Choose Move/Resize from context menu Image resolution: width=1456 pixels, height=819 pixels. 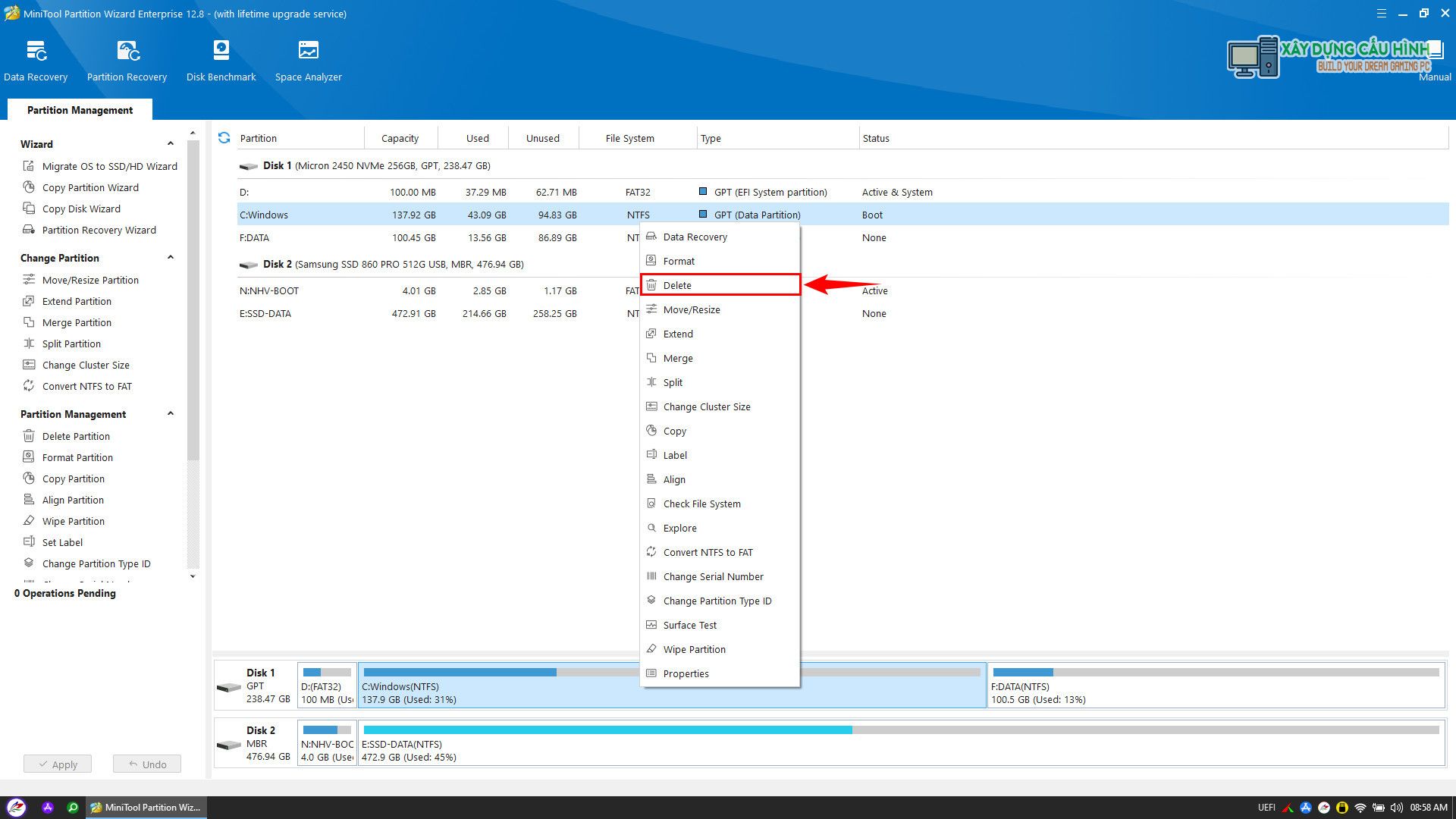pos(720,309)
